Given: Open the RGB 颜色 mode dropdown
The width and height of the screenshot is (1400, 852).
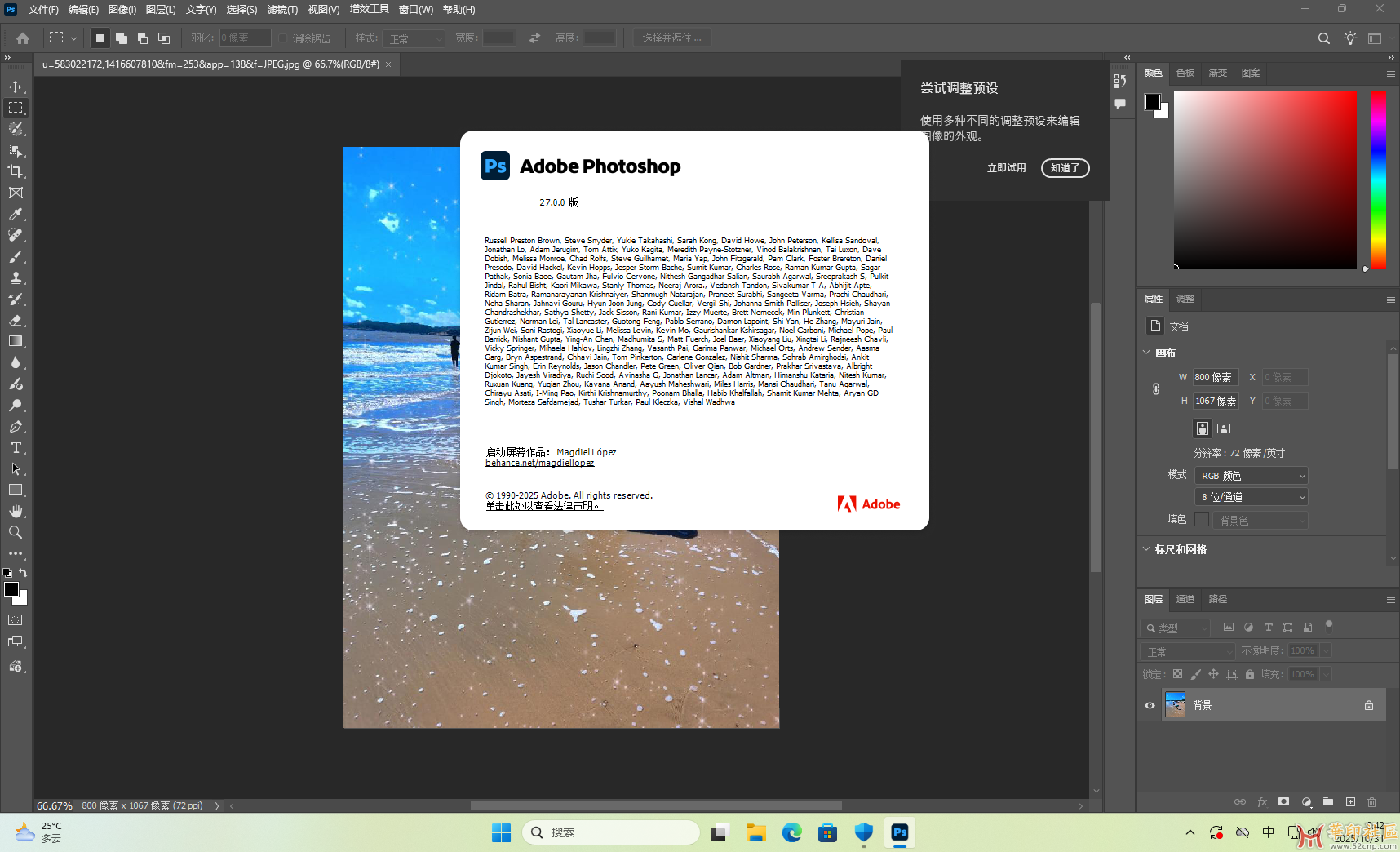Looking at the screenshot, I should (x=1251, y=475).
